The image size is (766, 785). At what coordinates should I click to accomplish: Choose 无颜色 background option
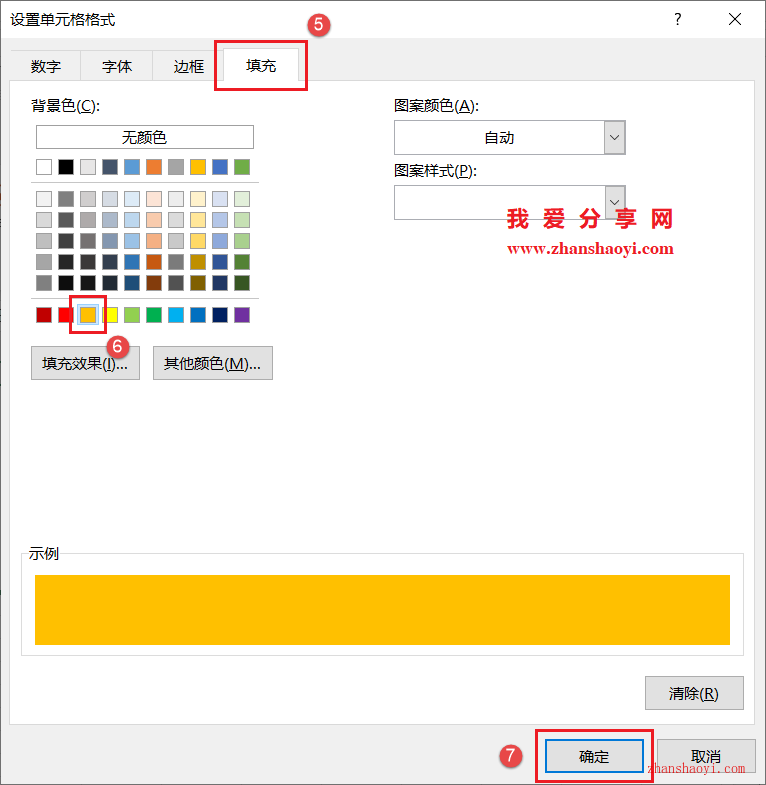click(x=145, y=137)
